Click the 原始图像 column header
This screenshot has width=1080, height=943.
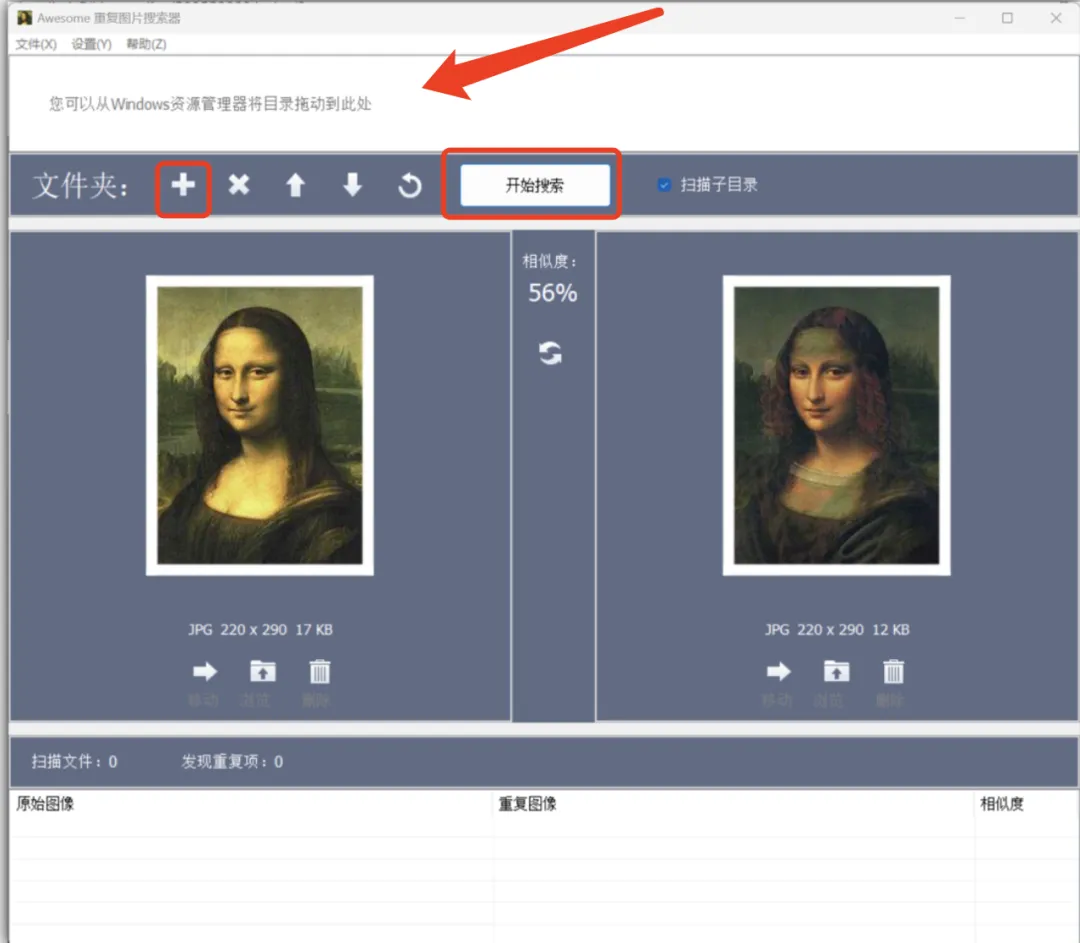click(x=252, y=803)
